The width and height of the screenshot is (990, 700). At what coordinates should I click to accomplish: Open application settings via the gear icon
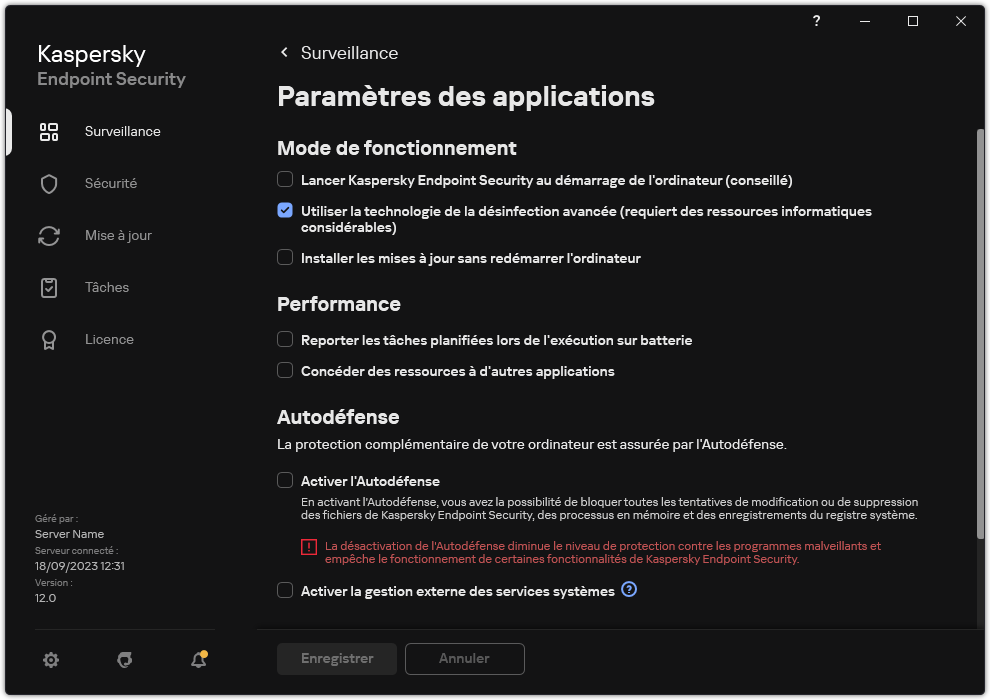point(50,660)
